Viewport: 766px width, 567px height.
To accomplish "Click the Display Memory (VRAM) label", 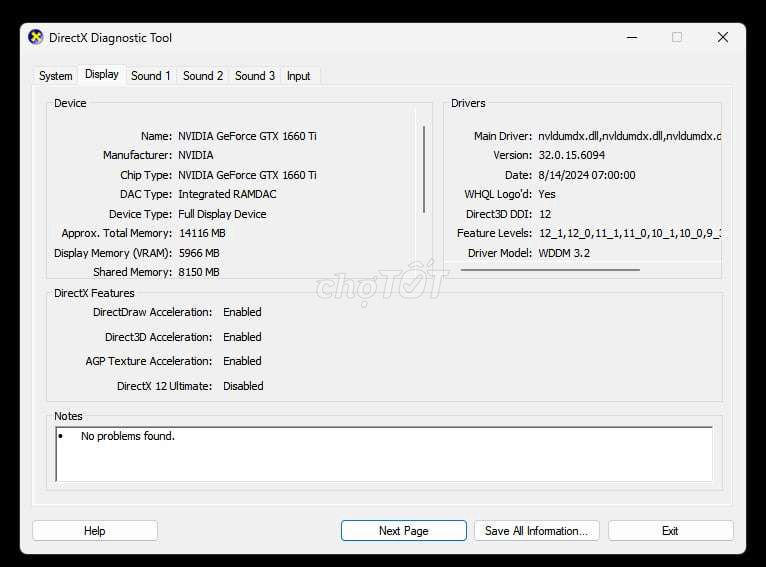I will 113,253.
